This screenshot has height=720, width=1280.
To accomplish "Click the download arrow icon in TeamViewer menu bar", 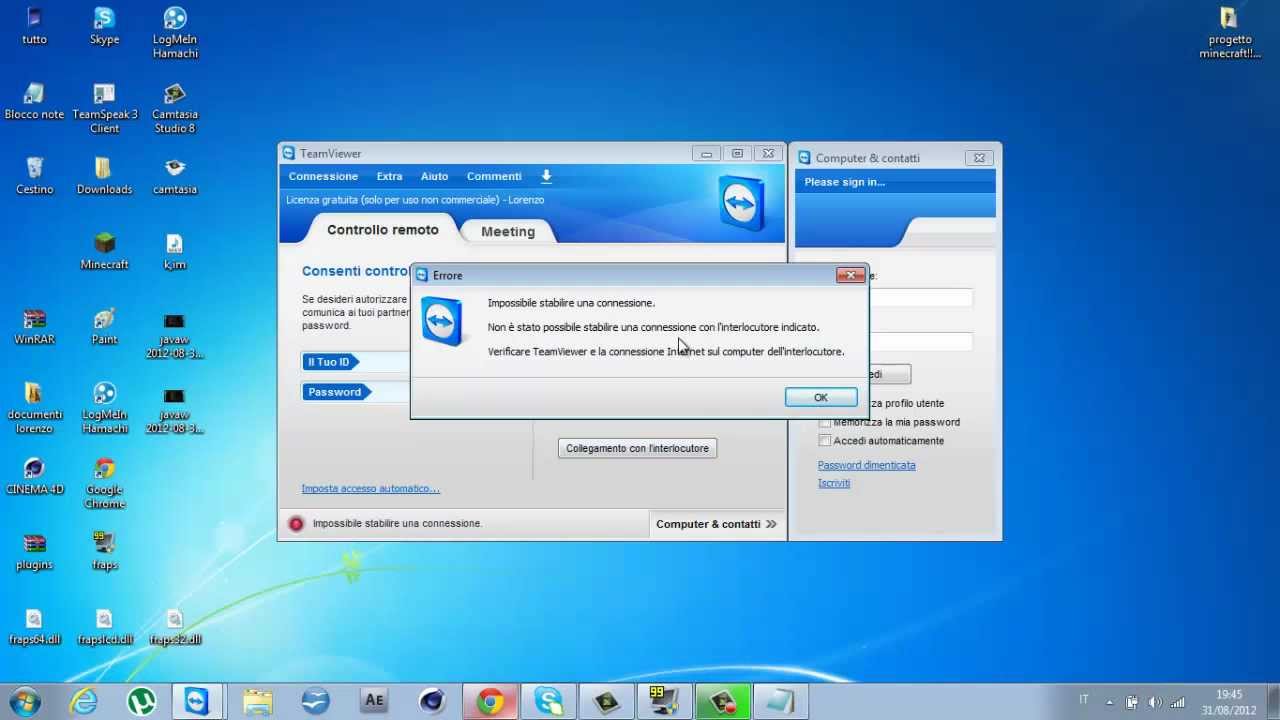I will [x=546, y=176].
